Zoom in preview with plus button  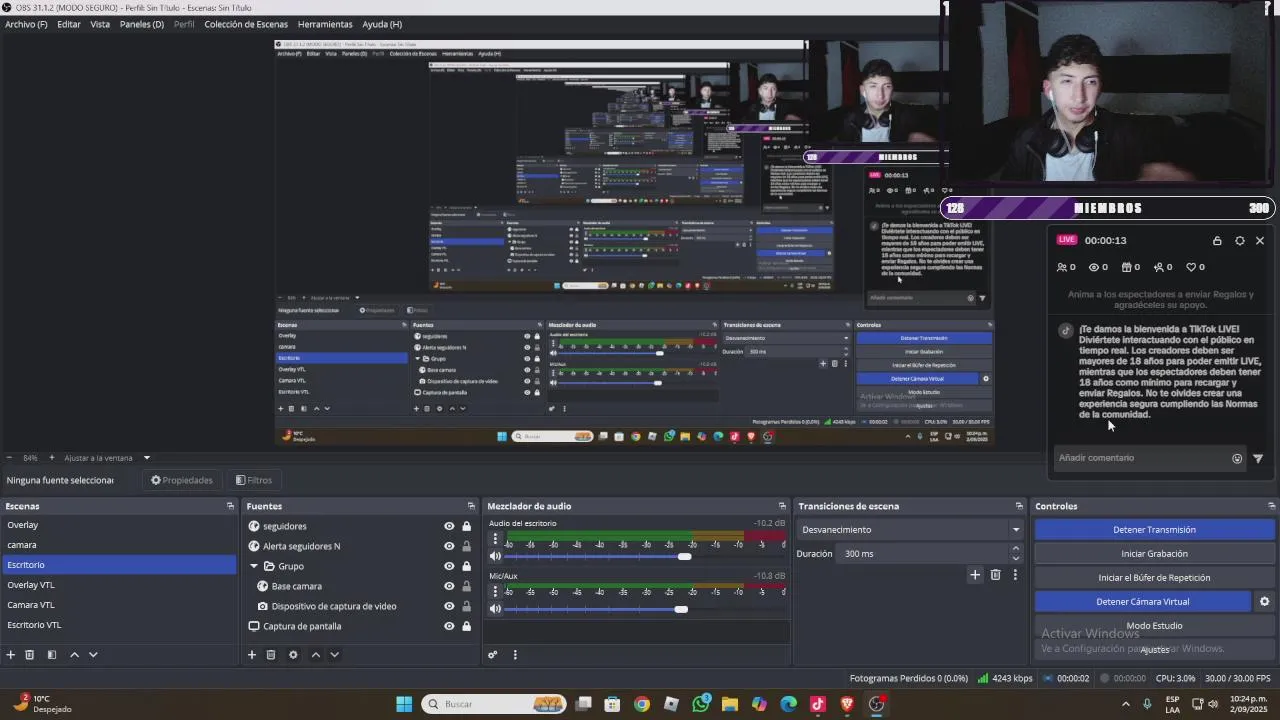pos(52,458)
